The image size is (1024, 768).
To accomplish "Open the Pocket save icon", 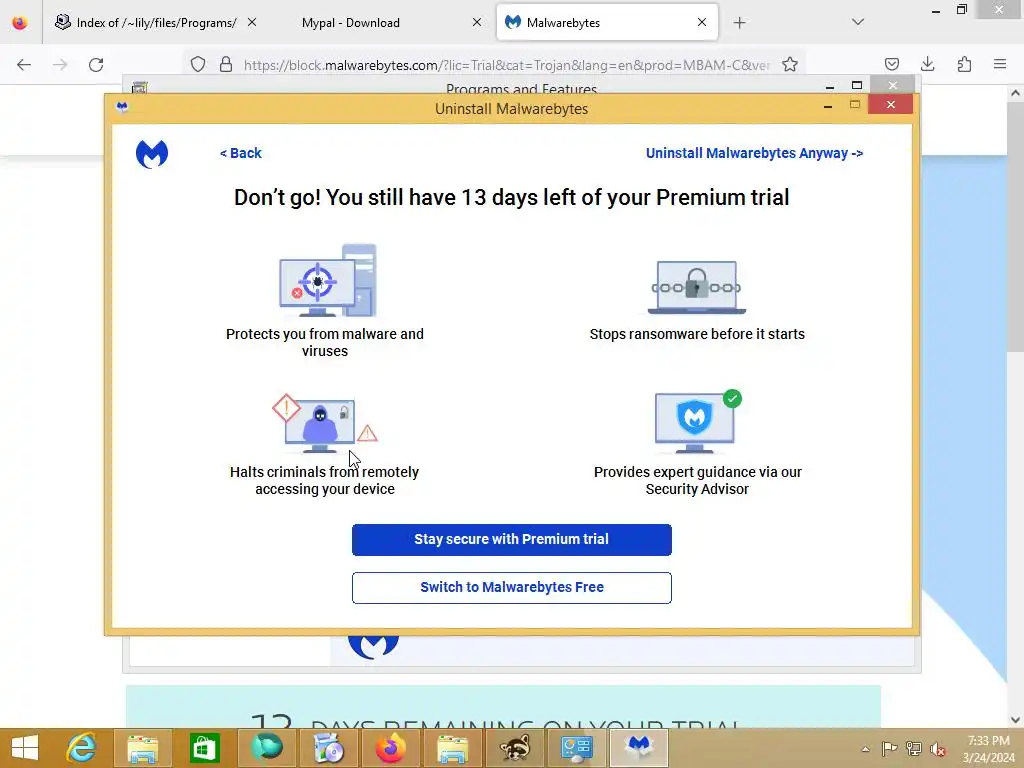I will 892,64.
